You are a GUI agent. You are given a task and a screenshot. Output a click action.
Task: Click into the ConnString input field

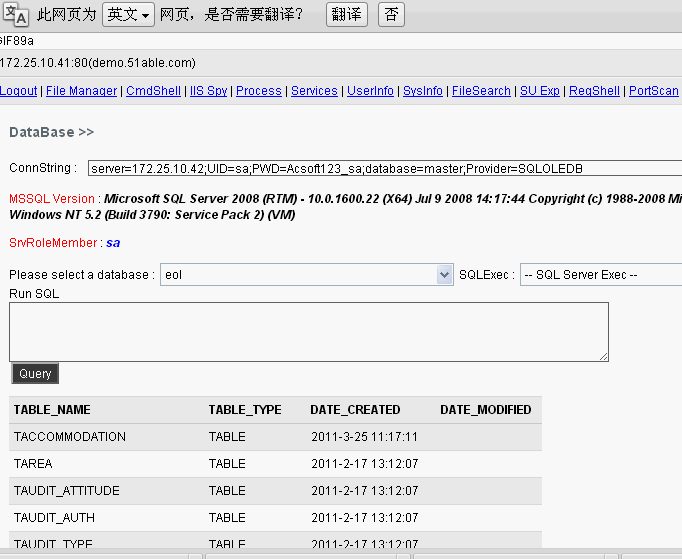click(385, 168)
